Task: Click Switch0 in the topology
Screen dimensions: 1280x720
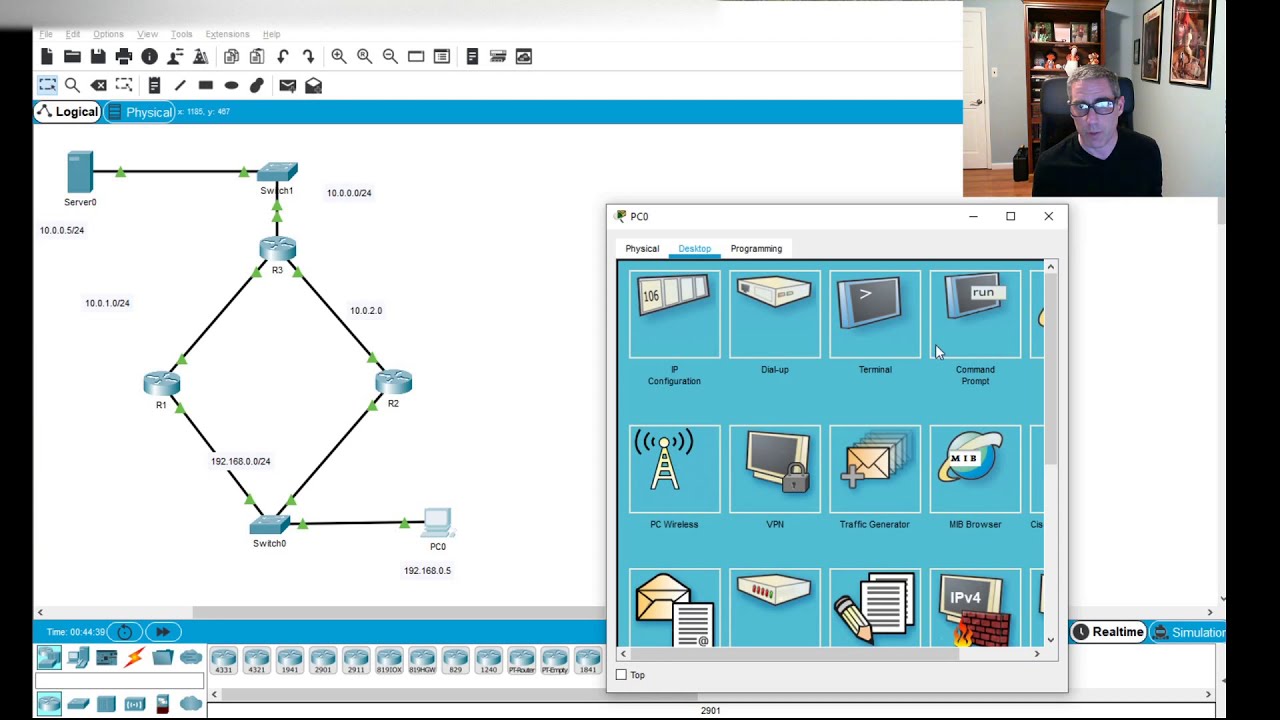Action: 269,524
